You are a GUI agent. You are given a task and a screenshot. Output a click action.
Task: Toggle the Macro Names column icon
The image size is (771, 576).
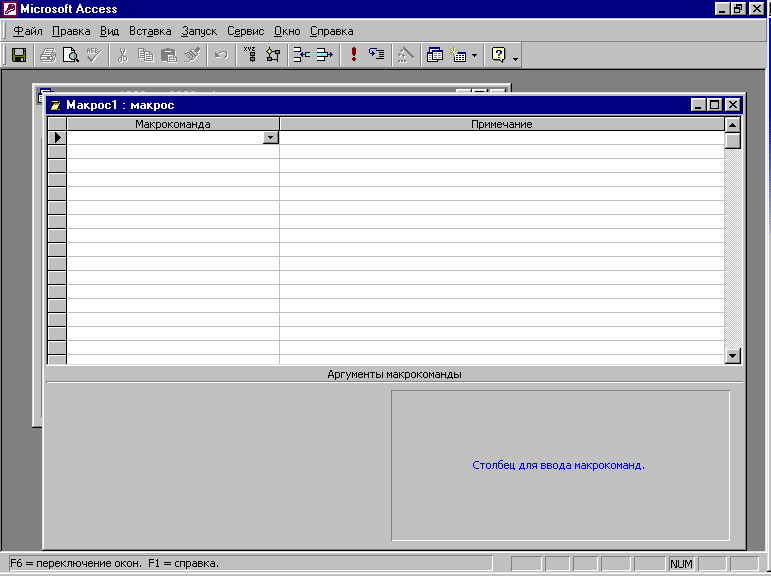pyautogui.click(x=250, y=55)
